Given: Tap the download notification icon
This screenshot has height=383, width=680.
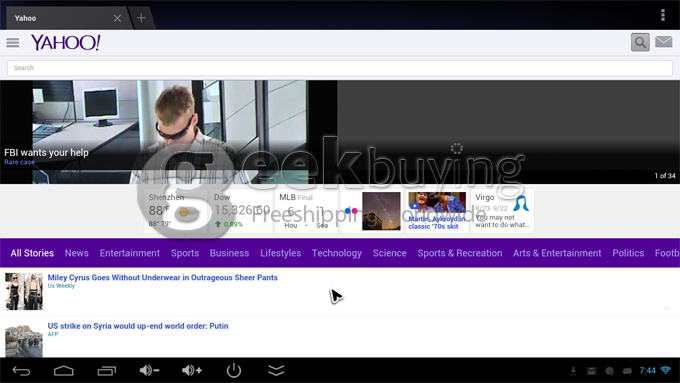Looking at the screenshot, I should (x=573, y=371).
